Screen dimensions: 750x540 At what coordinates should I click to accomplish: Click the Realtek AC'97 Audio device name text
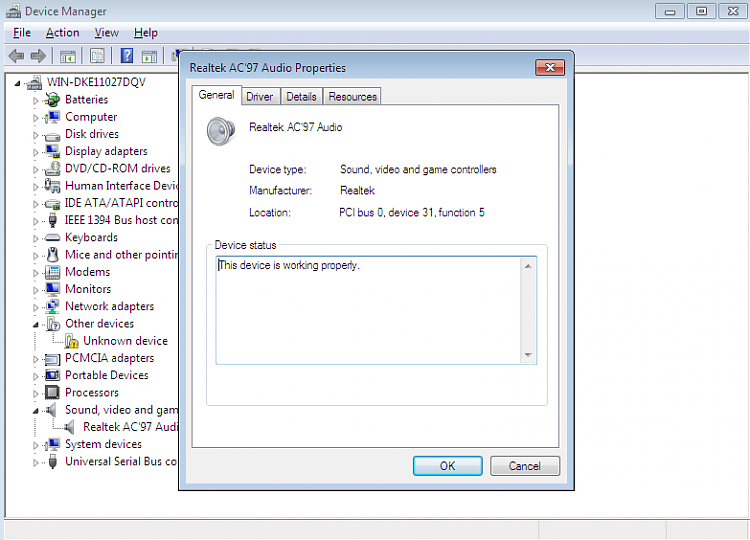click(x=296, y=127)
